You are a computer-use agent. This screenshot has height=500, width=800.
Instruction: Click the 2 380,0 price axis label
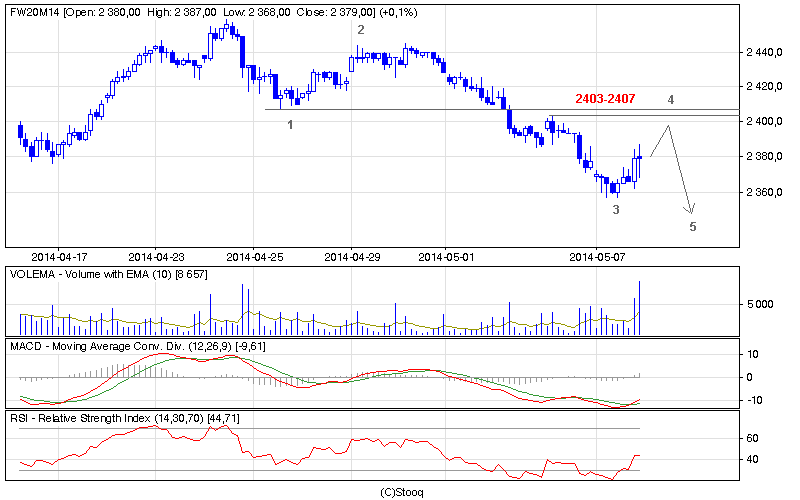click(764, 156)
